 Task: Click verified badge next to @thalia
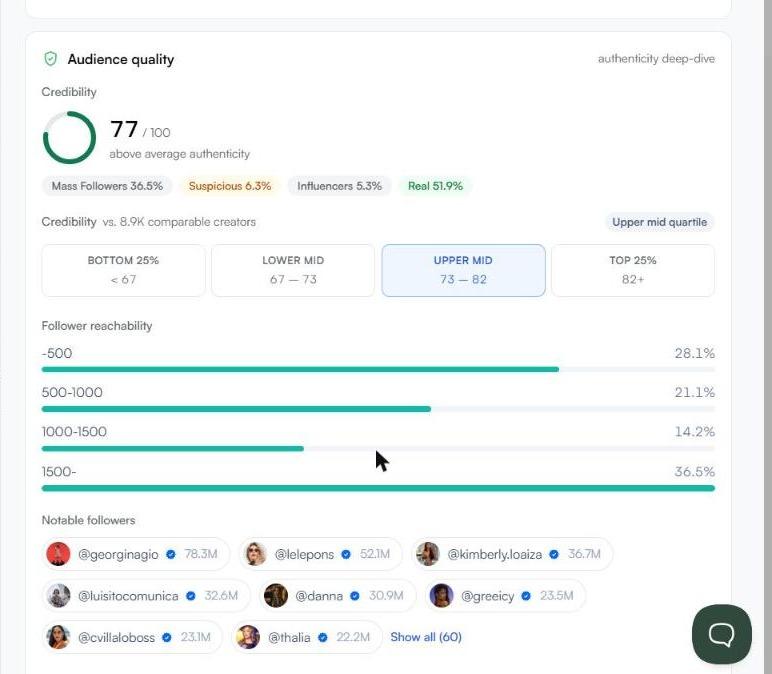323,637
